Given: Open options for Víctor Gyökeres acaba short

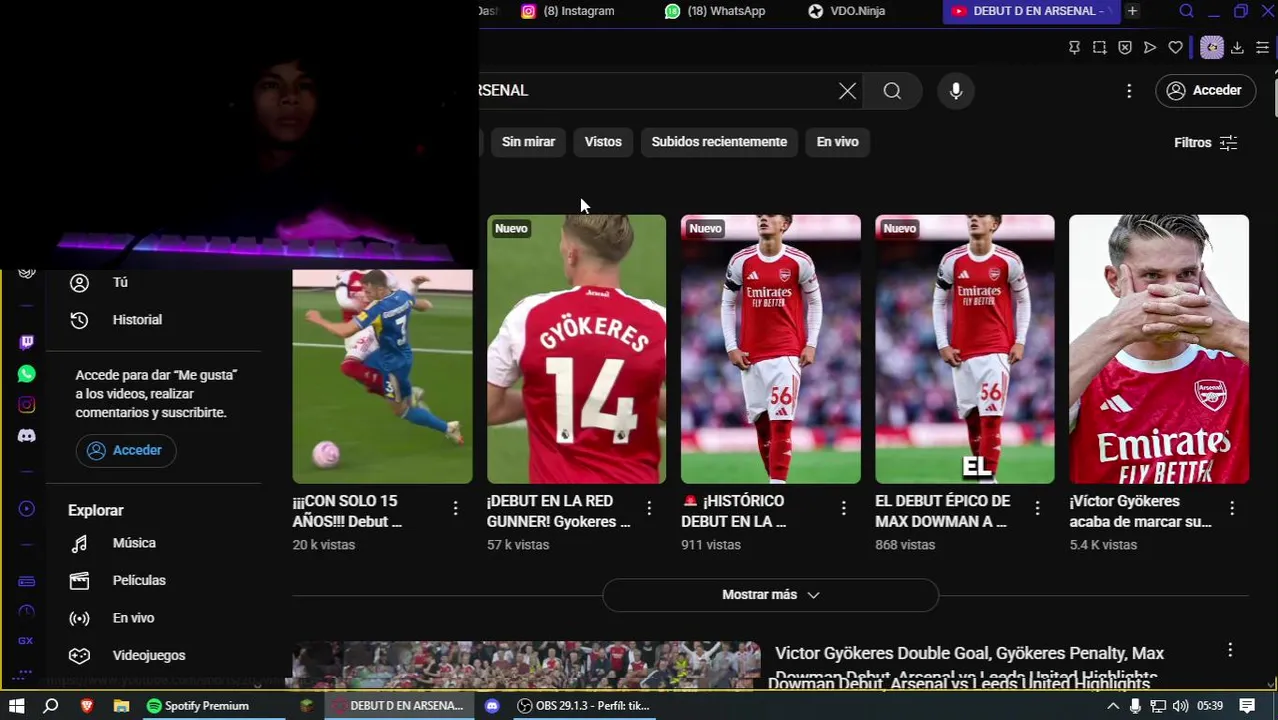Looking at the screenshot, I should coord(1232,509).
